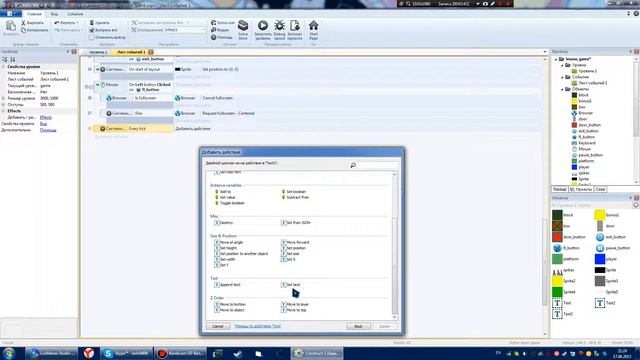640x360 pixels.
Task: Click Select all in the ribbon
Action: coord(103,30)
